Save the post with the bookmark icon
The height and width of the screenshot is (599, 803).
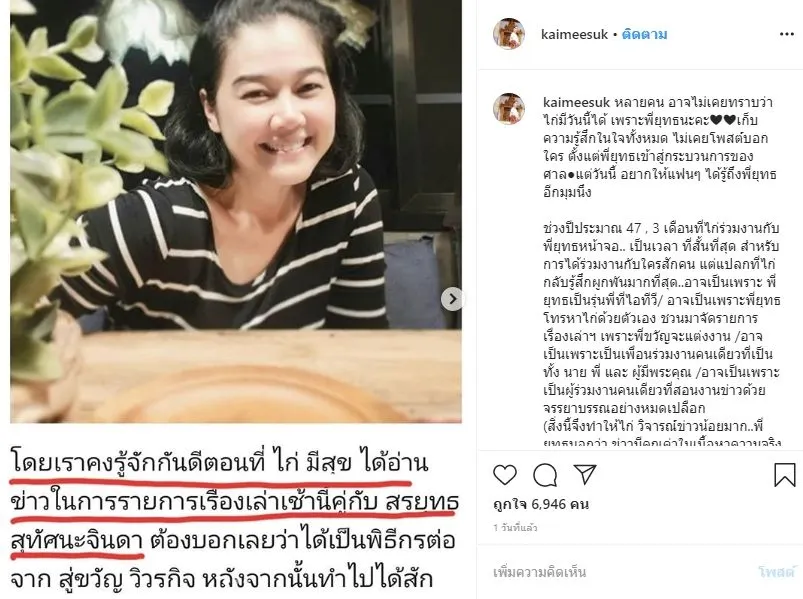[x=785, y=475]
